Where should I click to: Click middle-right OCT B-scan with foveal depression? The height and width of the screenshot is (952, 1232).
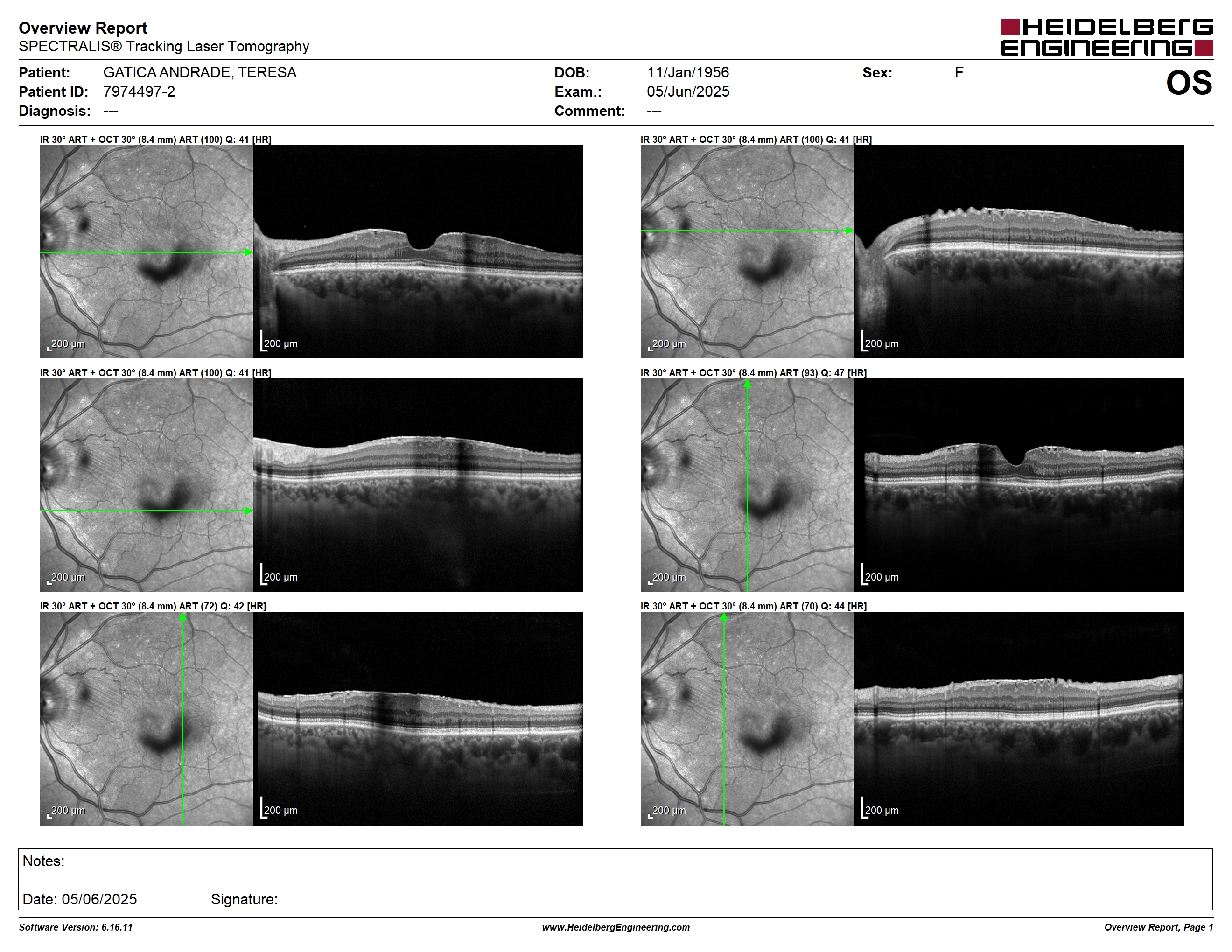tap(1019, 485)
